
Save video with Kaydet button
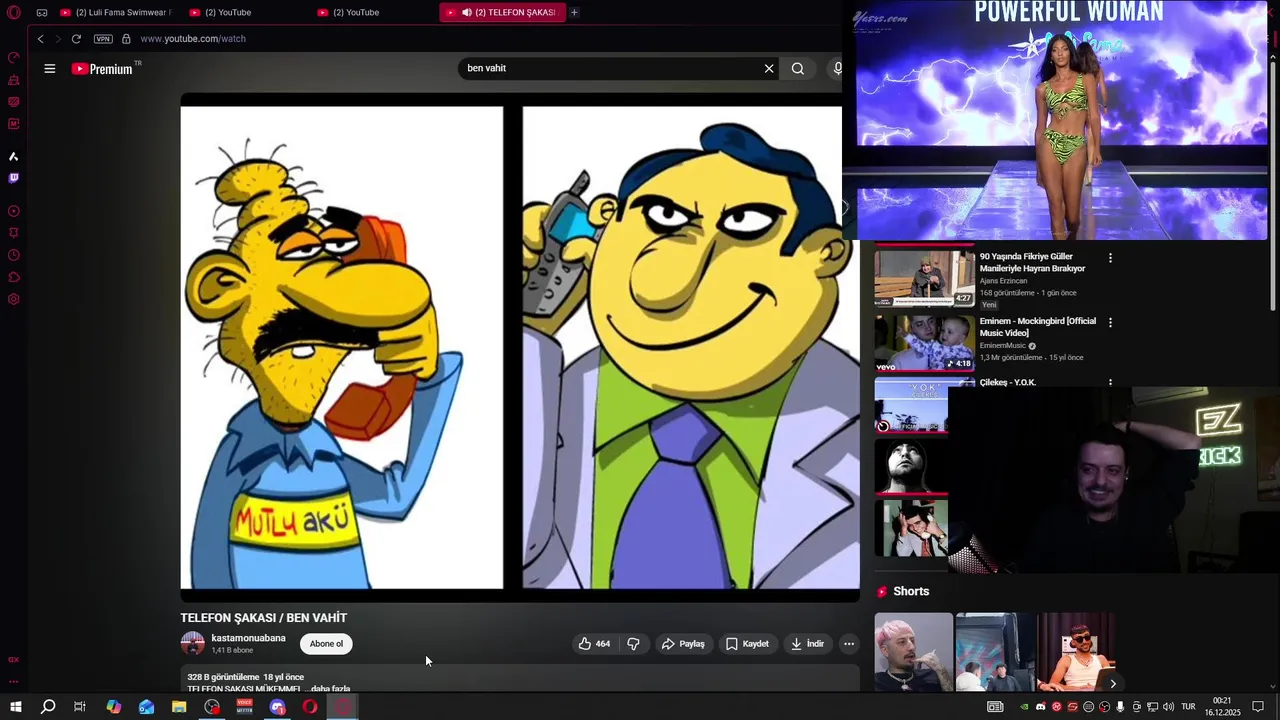coord(748,644)
